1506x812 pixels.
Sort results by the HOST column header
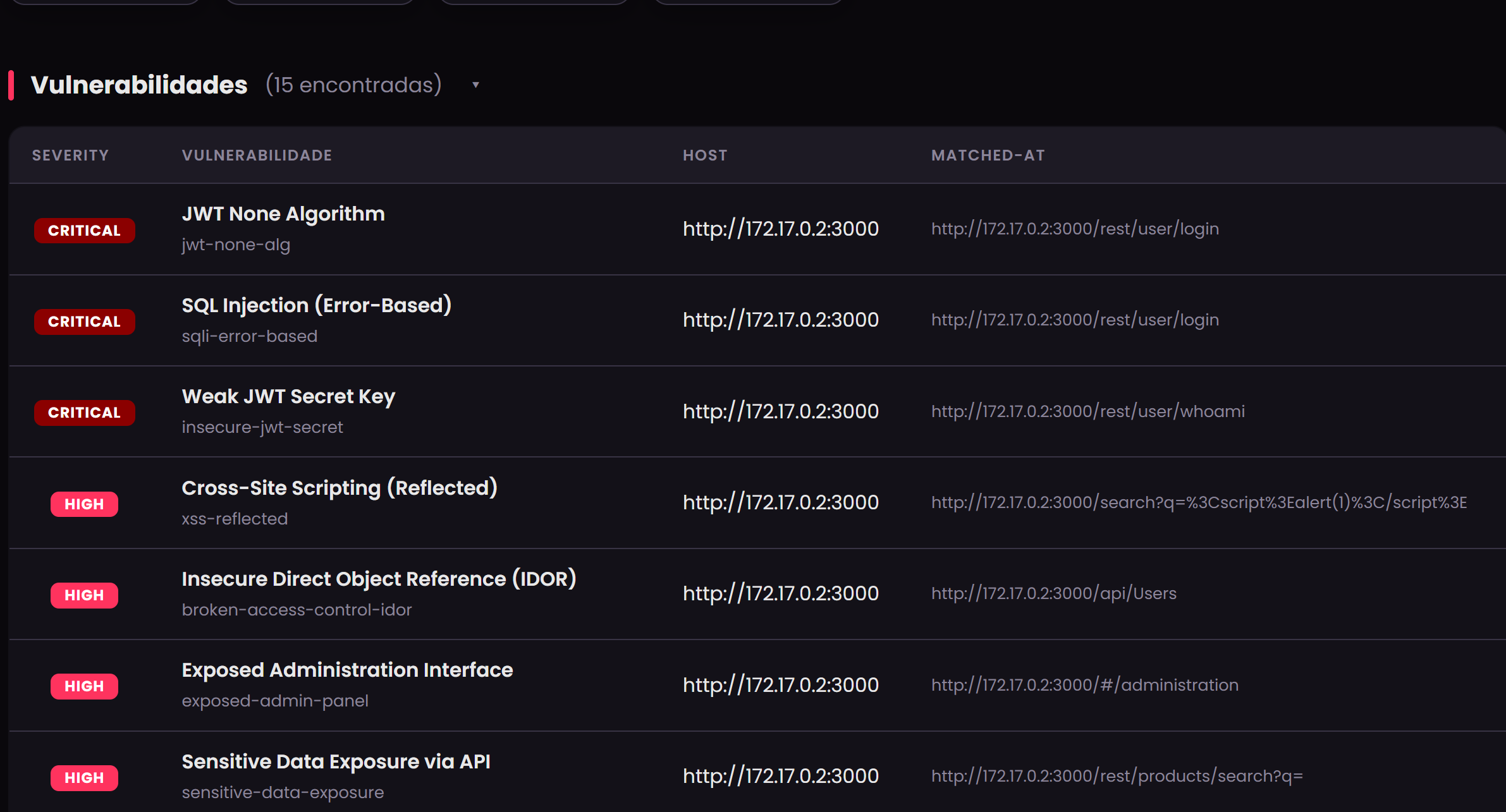[704, 155]
